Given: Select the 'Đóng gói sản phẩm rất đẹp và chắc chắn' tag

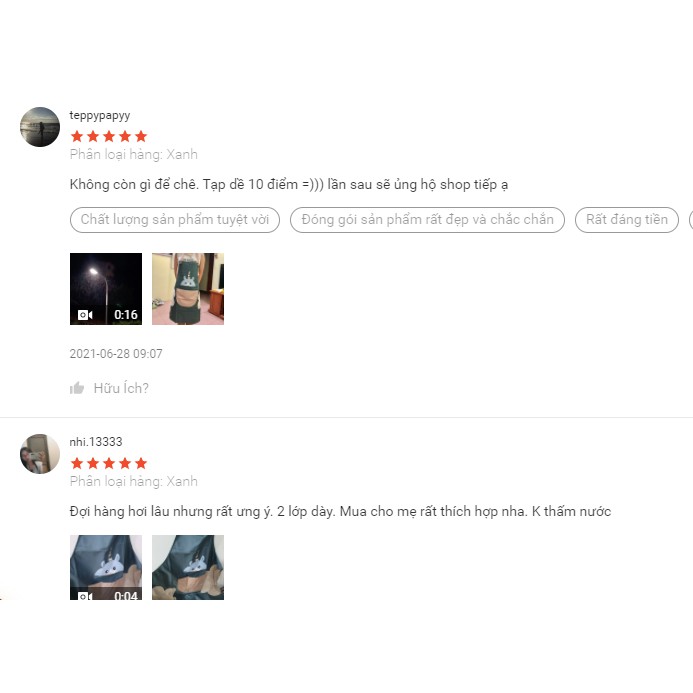Looking at the screenshot, I should [427, 220].
